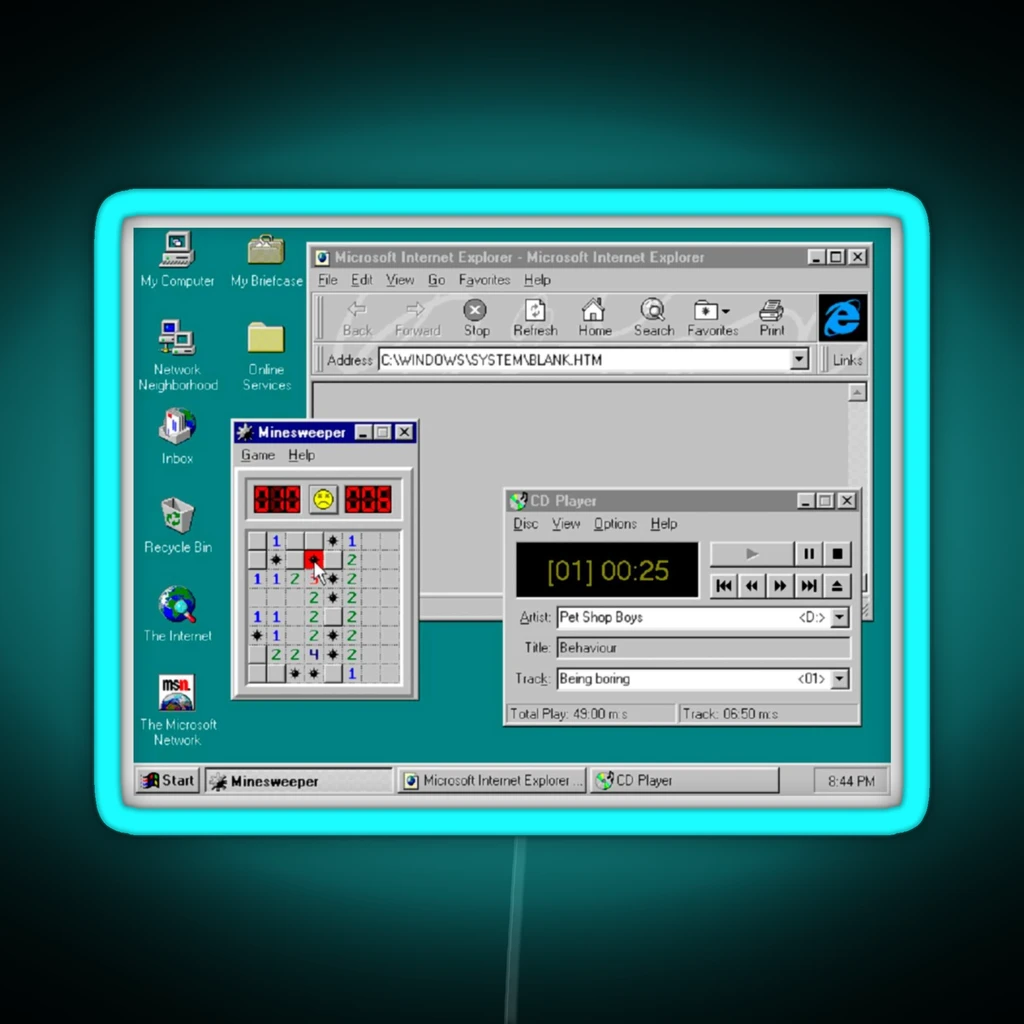Click the red exploded mine cell
The image size is (1024, 1024).
tap(313, 560)
